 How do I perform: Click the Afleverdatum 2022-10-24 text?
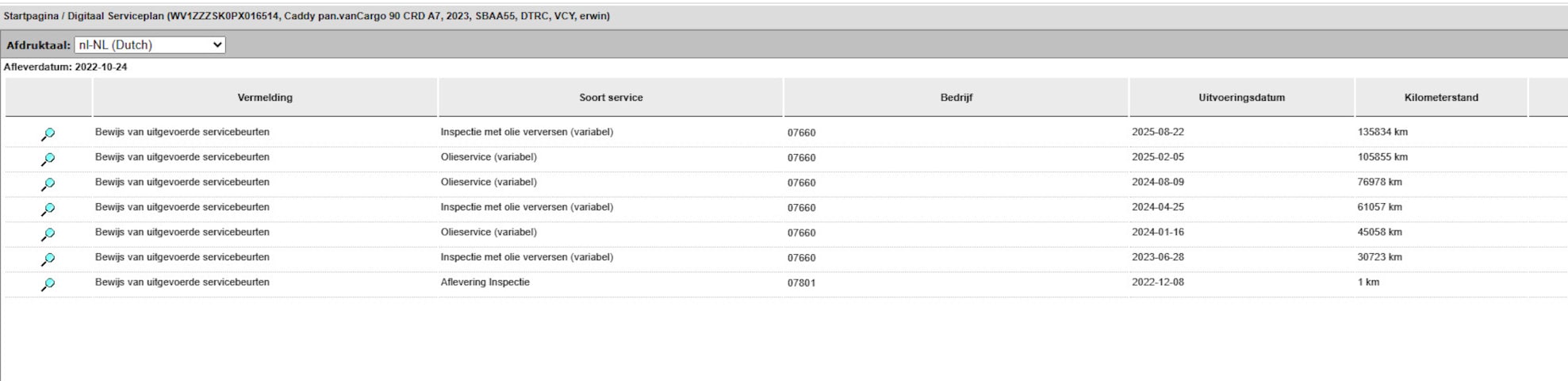tap(66, 67)
